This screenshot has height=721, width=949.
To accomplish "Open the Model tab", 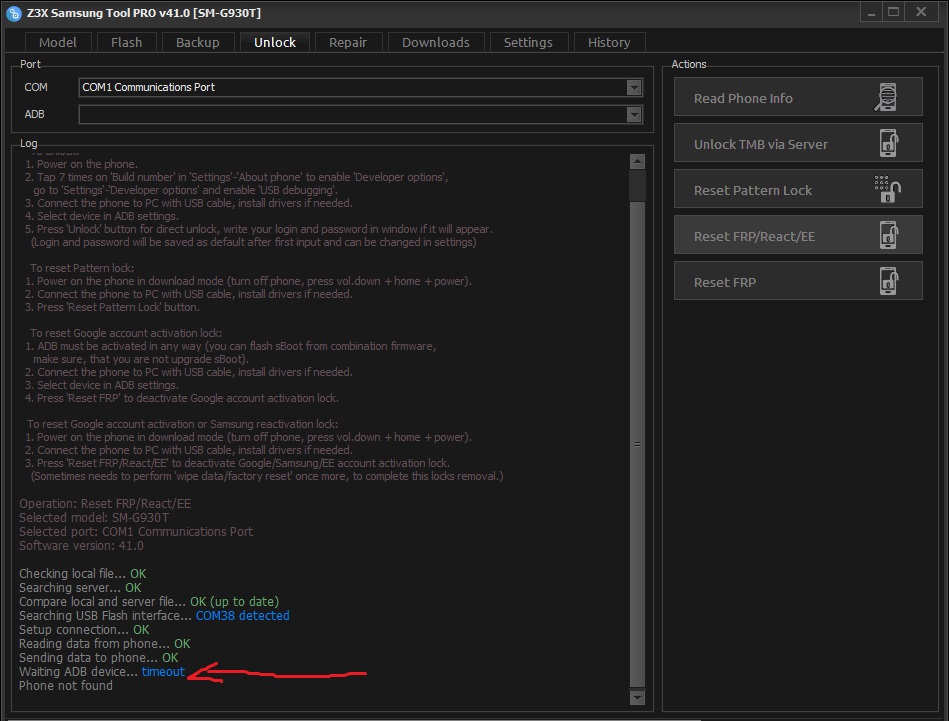I will pyautogui.click(x=57, y=42).
